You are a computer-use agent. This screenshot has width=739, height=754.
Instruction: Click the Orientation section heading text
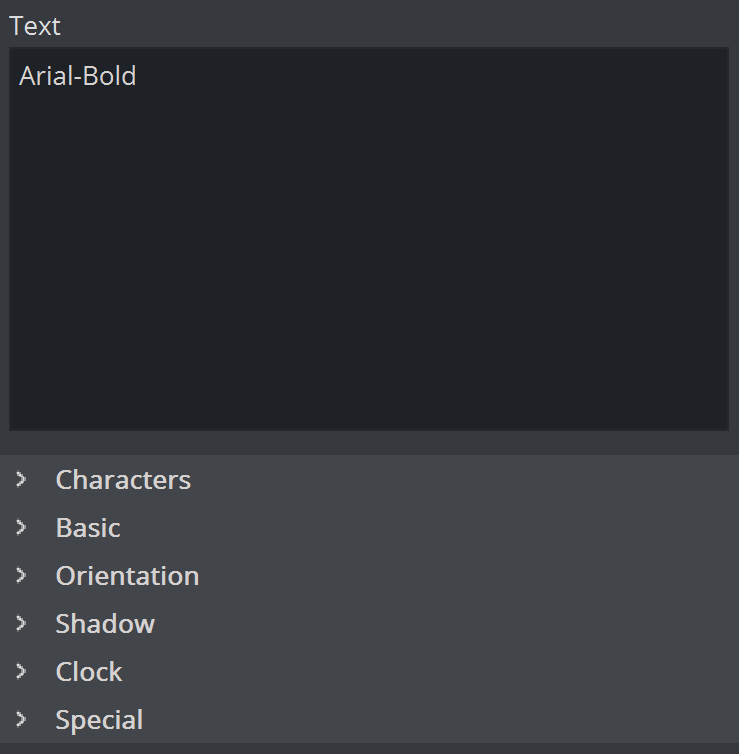point(127,576)
